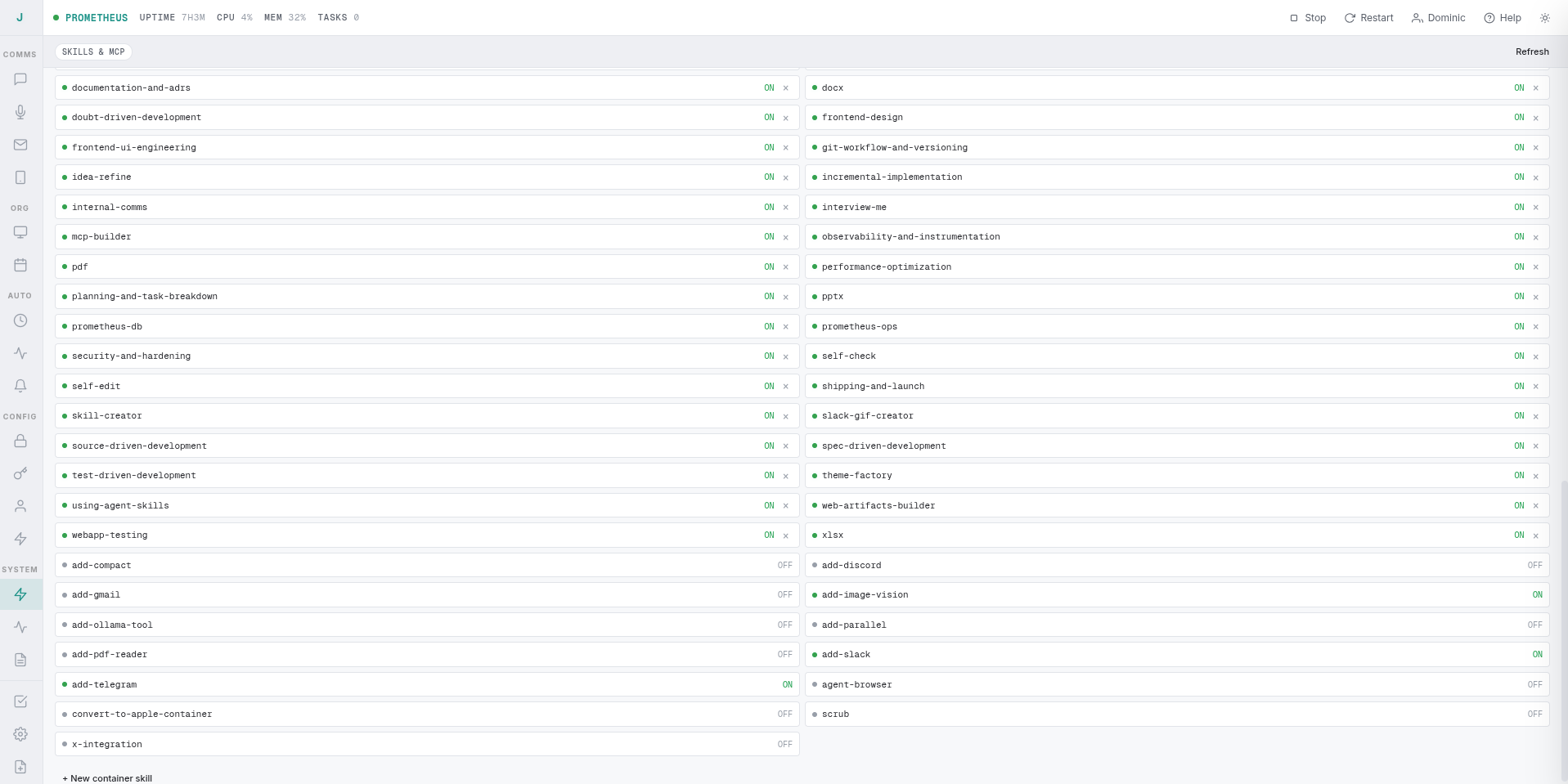Remove the docx skill with its ×
Screen dimensions: 1568x784
tap(1536, 88)
